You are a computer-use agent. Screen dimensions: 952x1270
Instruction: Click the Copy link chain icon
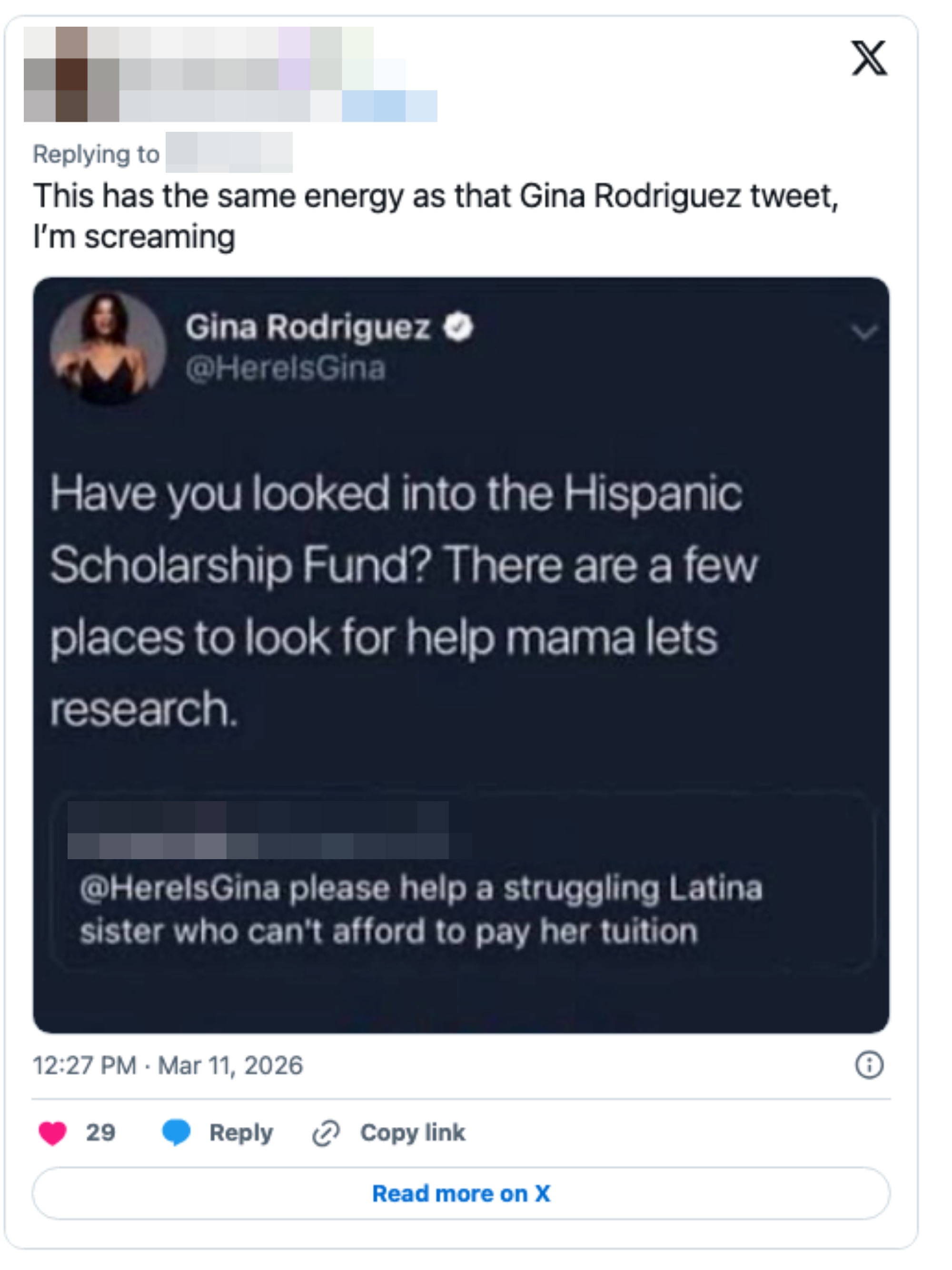[325, 1131]
